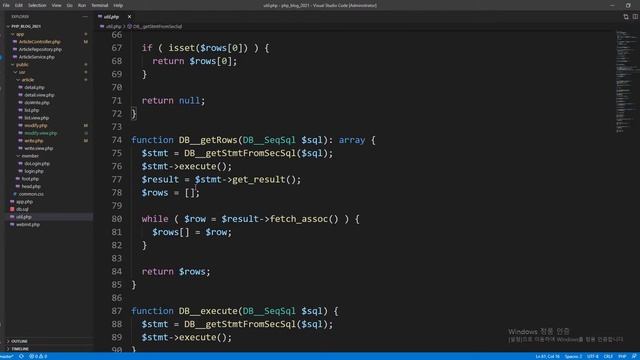
Task: Open ArticleRepository.php in Explorer
Action: (40, 49)
